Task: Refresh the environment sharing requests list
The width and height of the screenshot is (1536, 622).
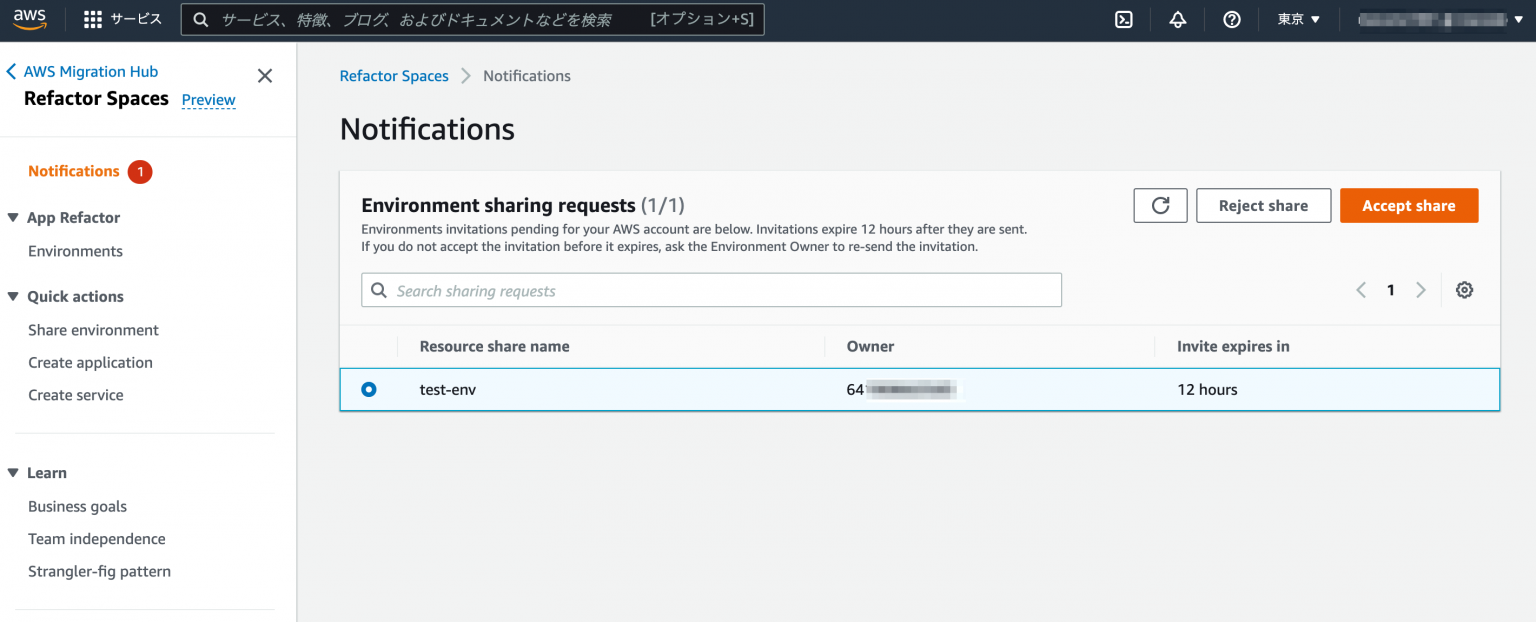Action: [x=1160, y=205]
